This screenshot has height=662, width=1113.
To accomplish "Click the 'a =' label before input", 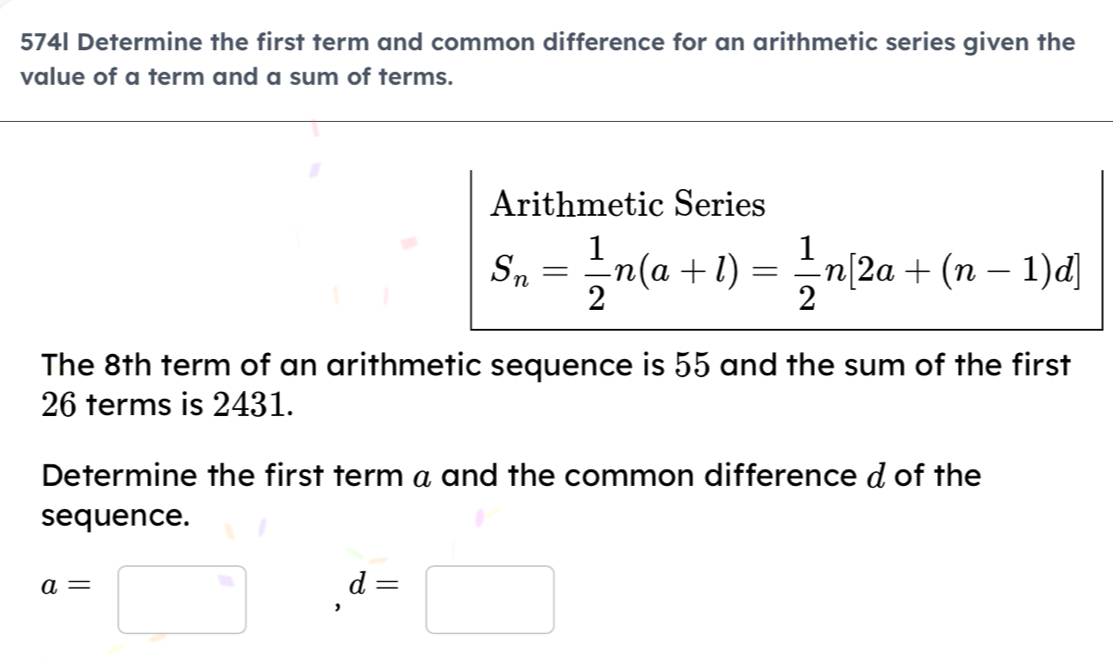I will 64,588.
